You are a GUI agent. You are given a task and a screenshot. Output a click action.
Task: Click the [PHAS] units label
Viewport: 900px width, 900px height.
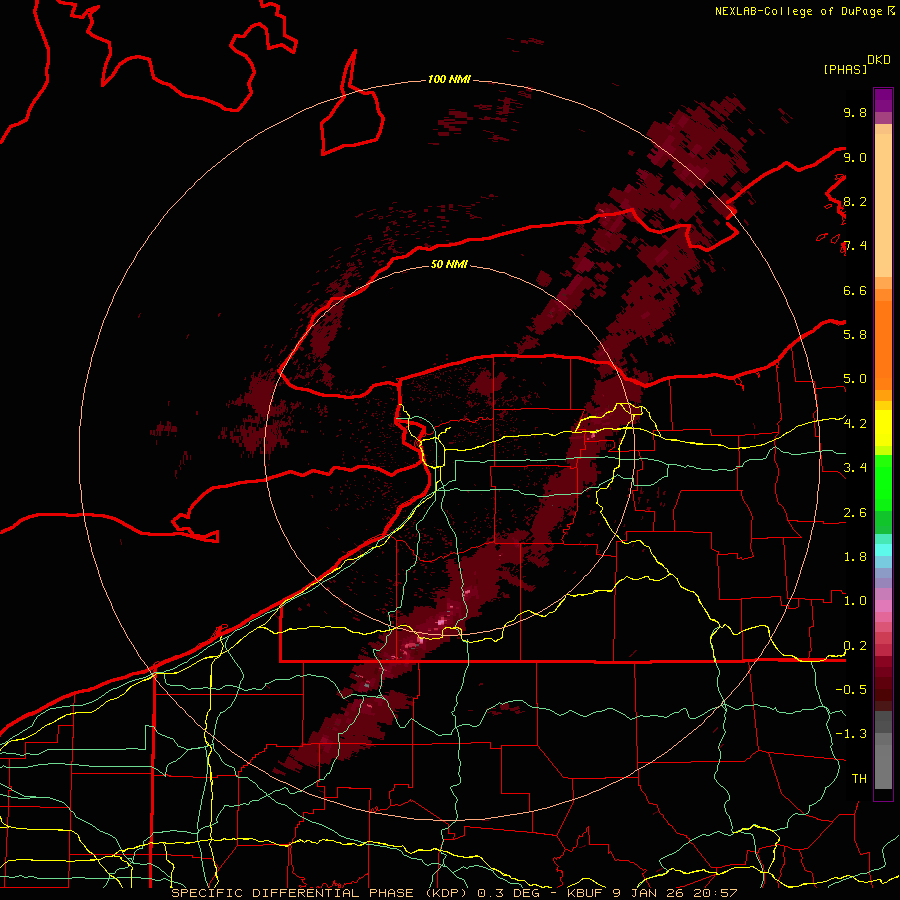click(845, 69)
